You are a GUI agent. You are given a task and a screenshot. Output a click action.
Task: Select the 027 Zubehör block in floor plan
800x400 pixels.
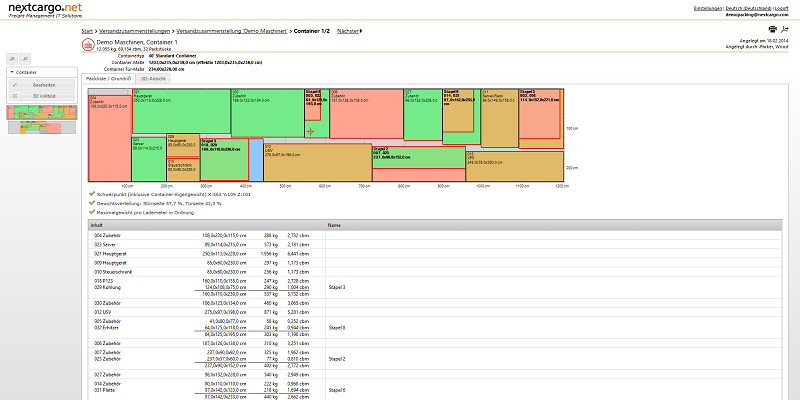422,114
